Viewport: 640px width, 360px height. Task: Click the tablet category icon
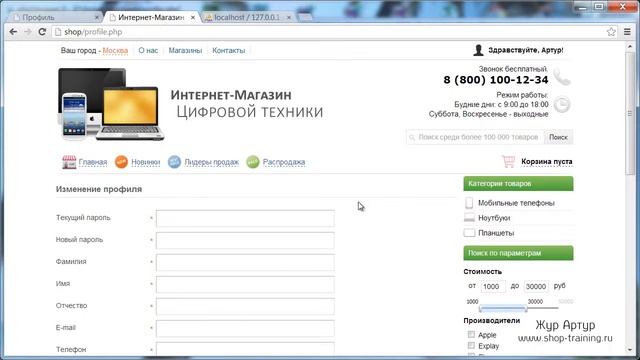[x=469, y=233]
